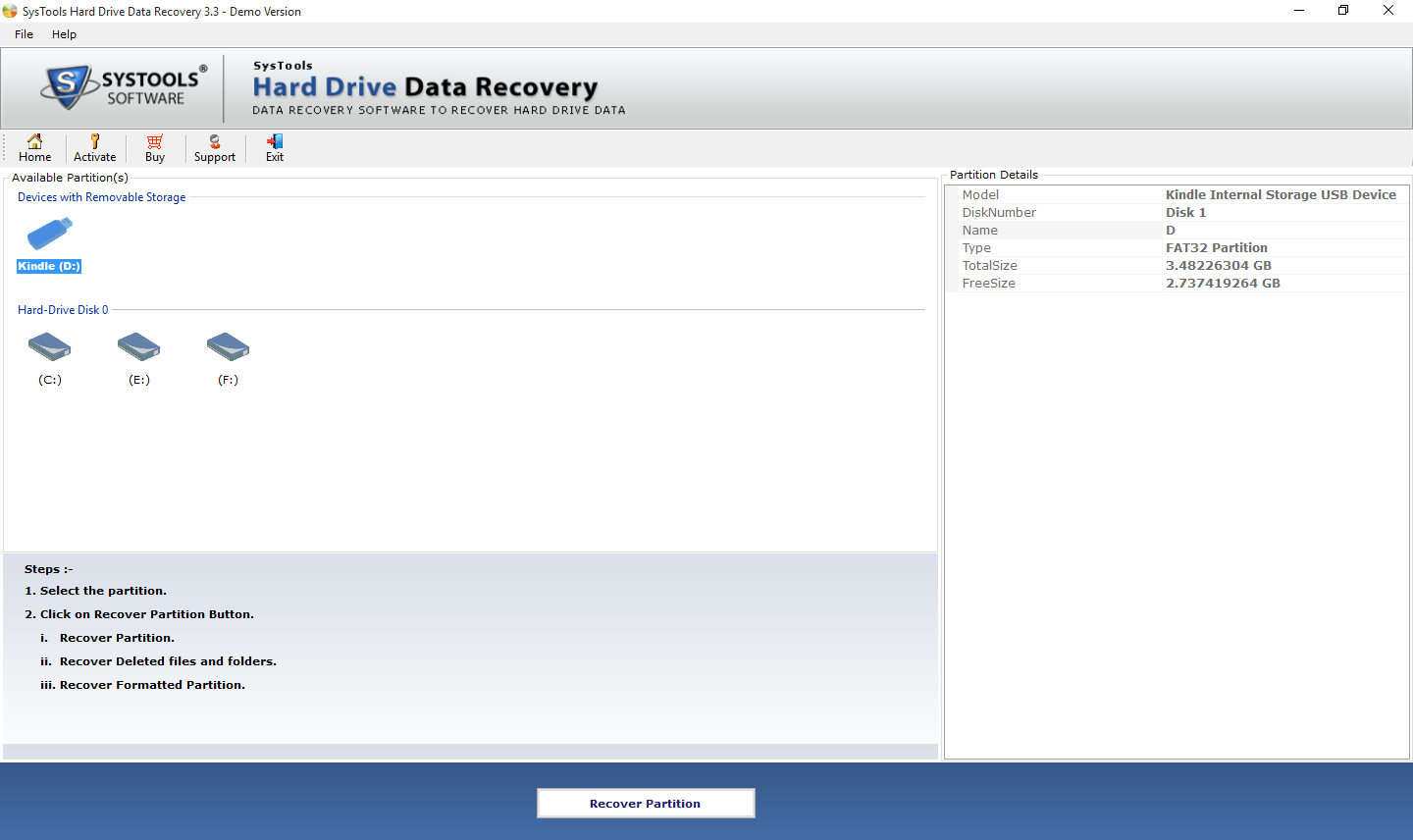Open the Help menu
The height and width of the screenshot is (840, 1413).
point(64,34)
